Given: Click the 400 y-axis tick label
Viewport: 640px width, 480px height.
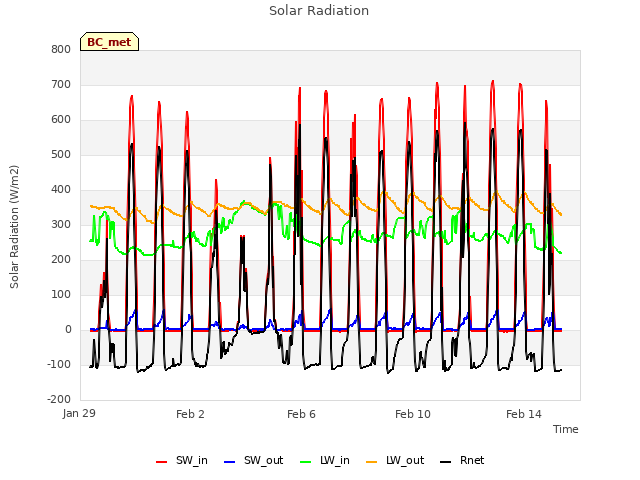Looking at the screenshot, I should point(61,190).
